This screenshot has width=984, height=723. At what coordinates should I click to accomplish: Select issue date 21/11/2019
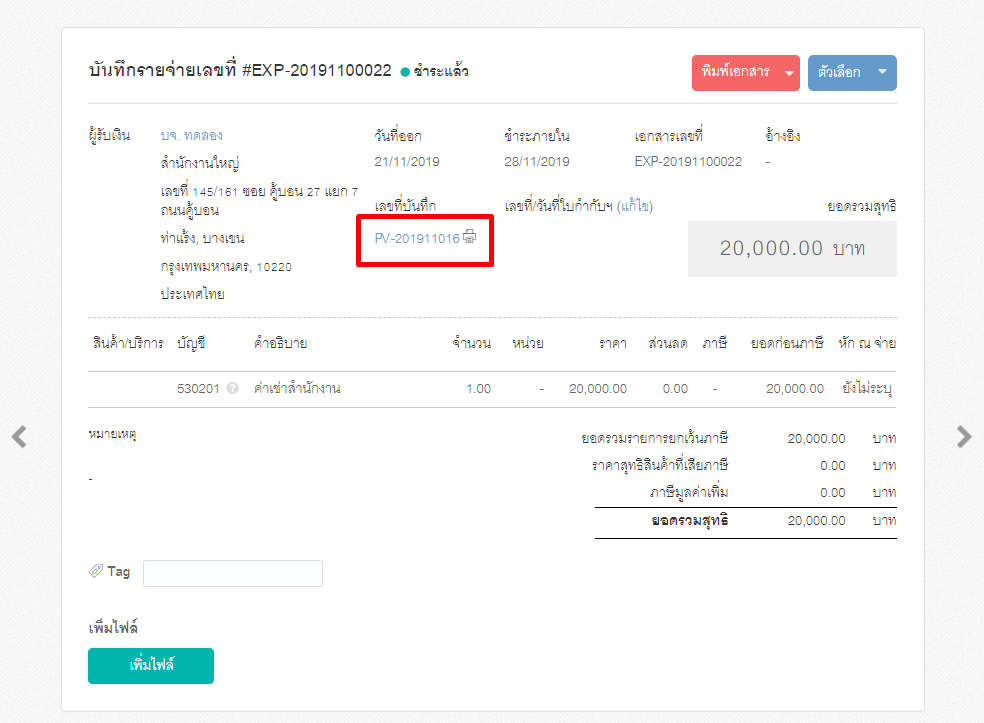point(407,161)
